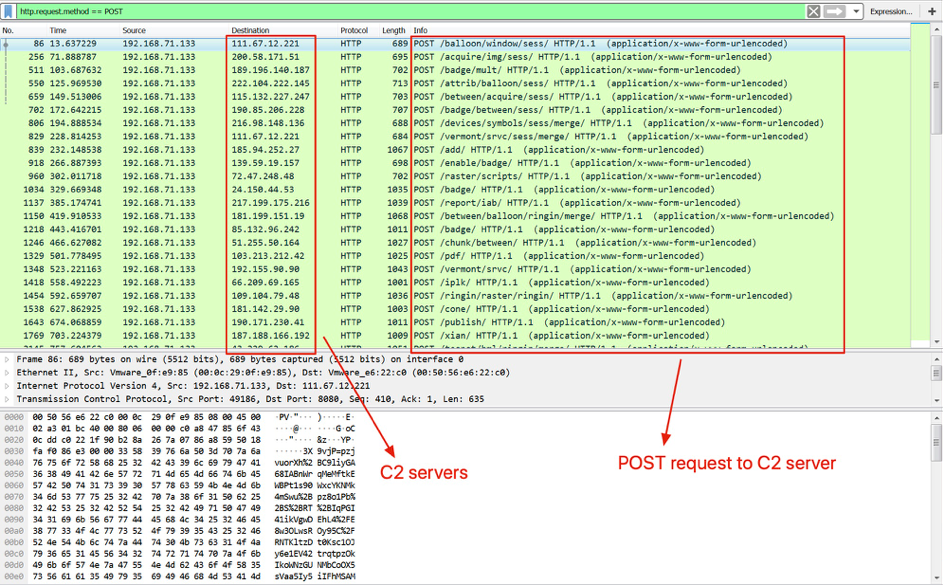Sort by the Length column header
The width and height of the screenshot is (943, 585).
pos(394,30)
